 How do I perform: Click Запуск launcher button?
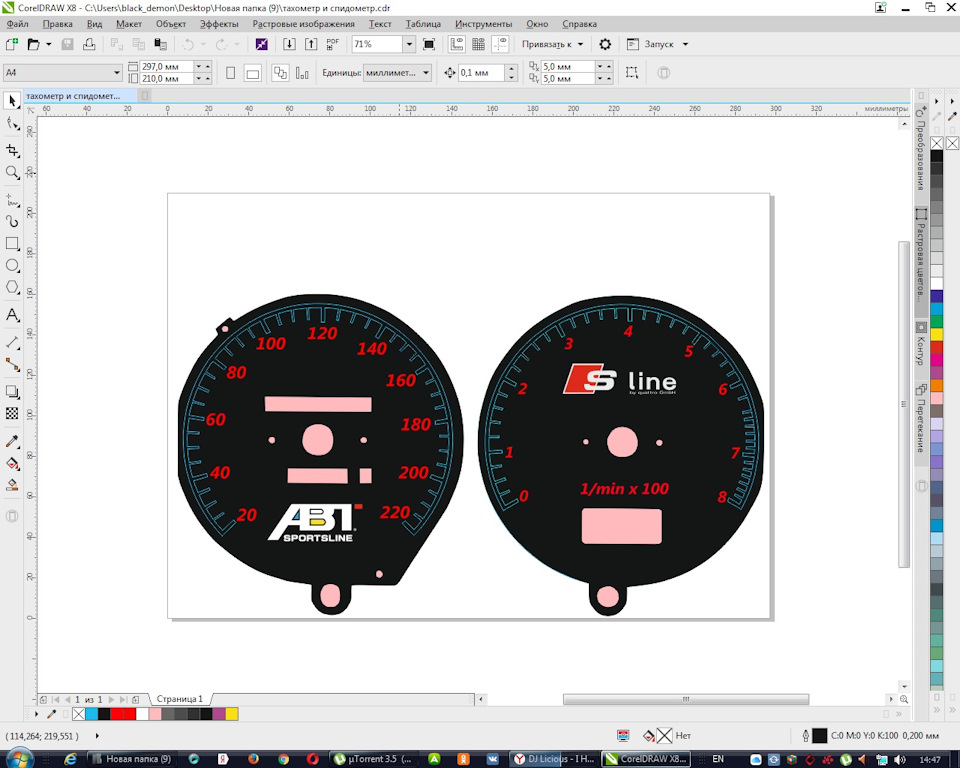[x=651, y=44]
